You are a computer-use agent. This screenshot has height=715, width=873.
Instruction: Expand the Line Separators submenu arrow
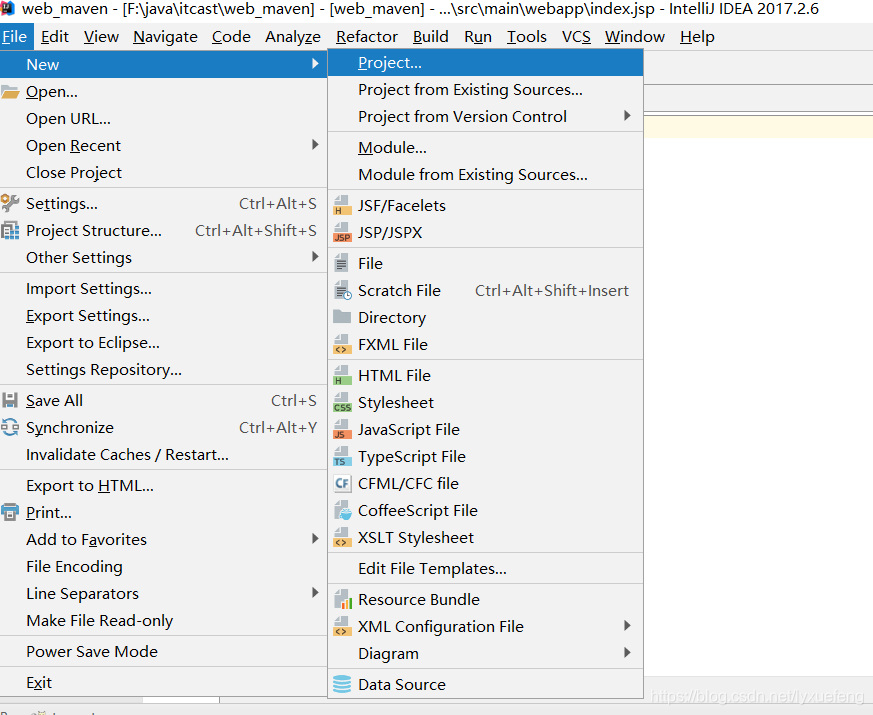pos(315,592)
